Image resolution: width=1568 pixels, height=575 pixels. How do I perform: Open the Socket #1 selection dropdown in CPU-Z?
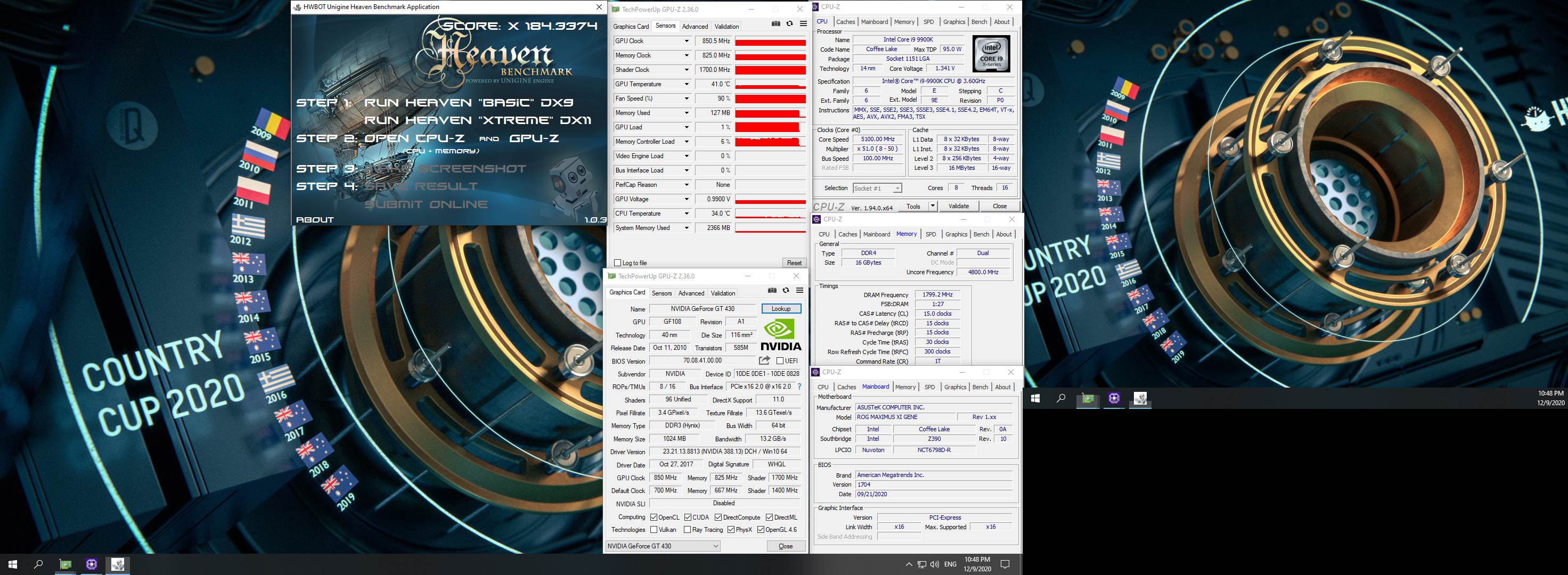877,188
